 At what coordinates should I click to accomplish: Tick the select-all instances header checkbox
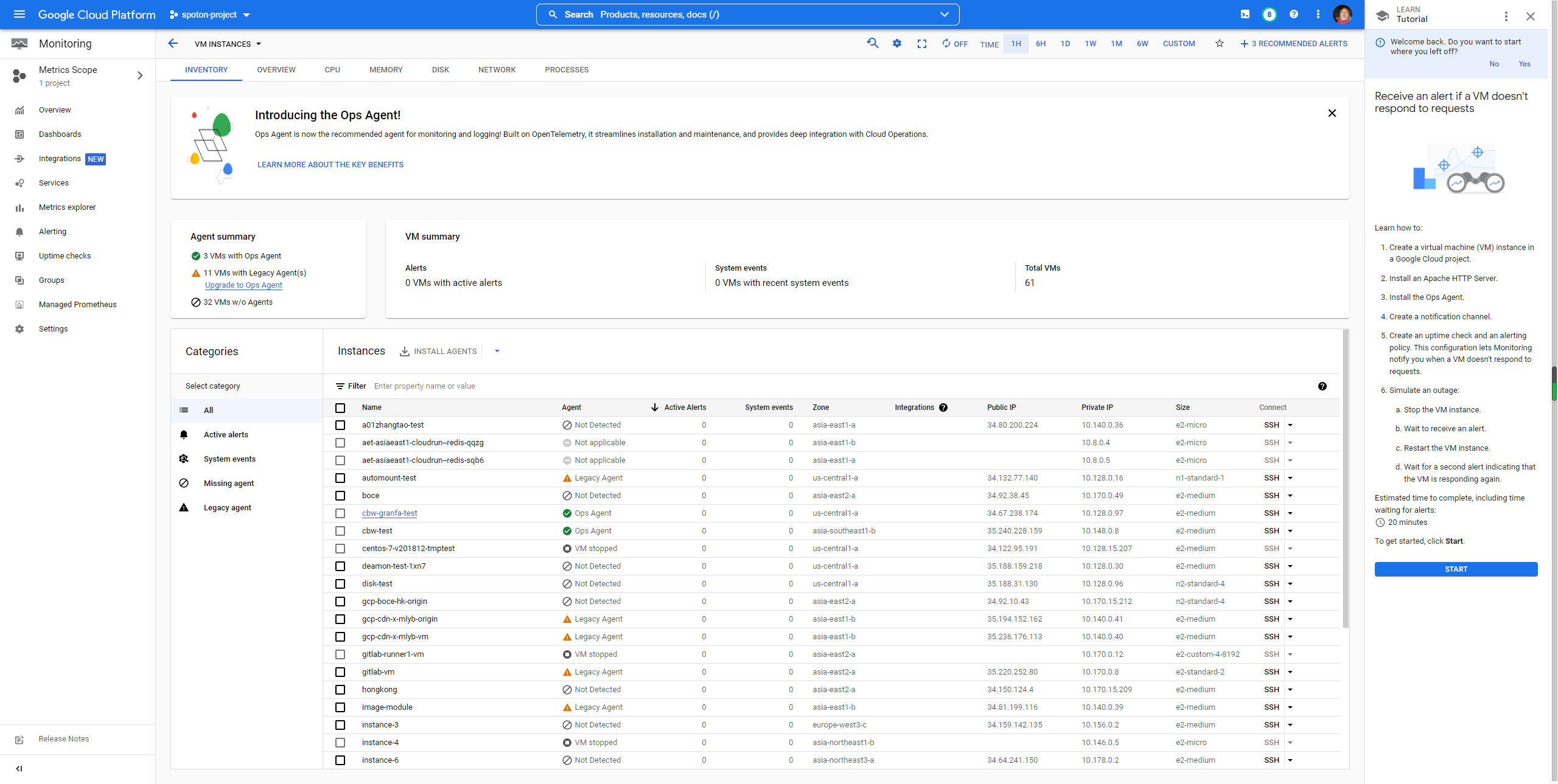tap(340, 408)
